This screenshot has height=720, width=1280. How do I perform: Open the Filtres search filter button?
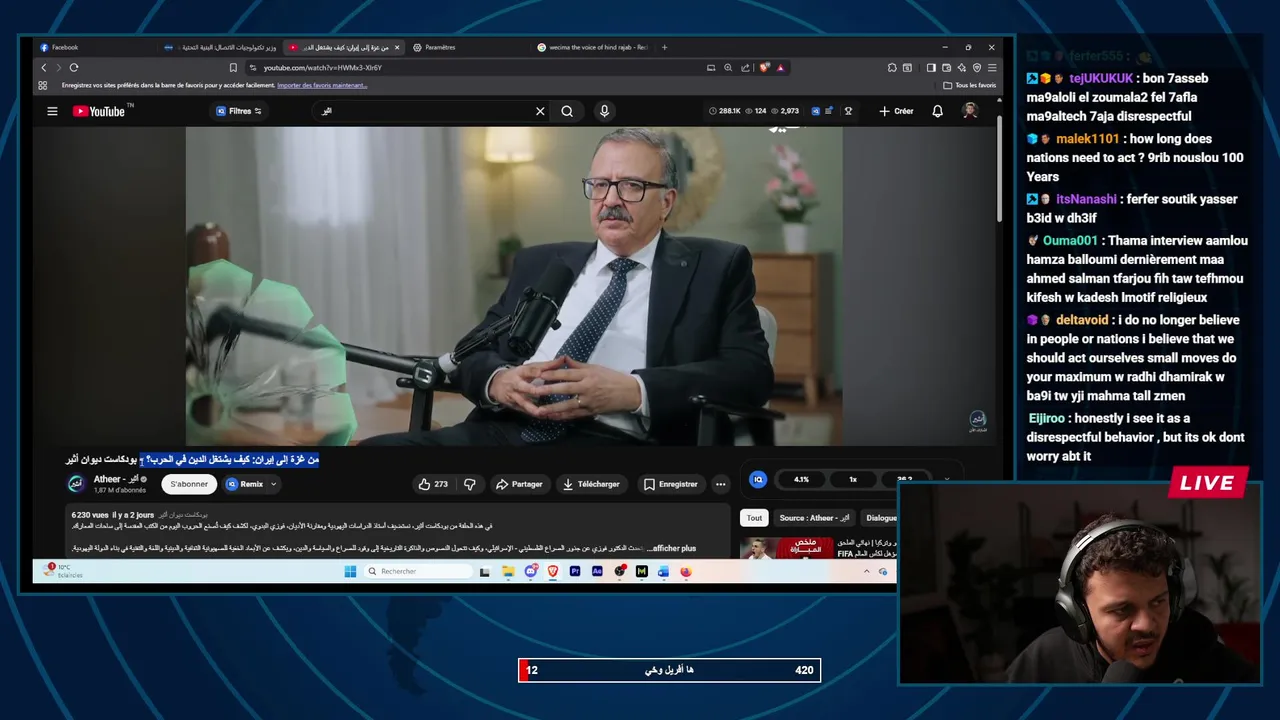239,111
